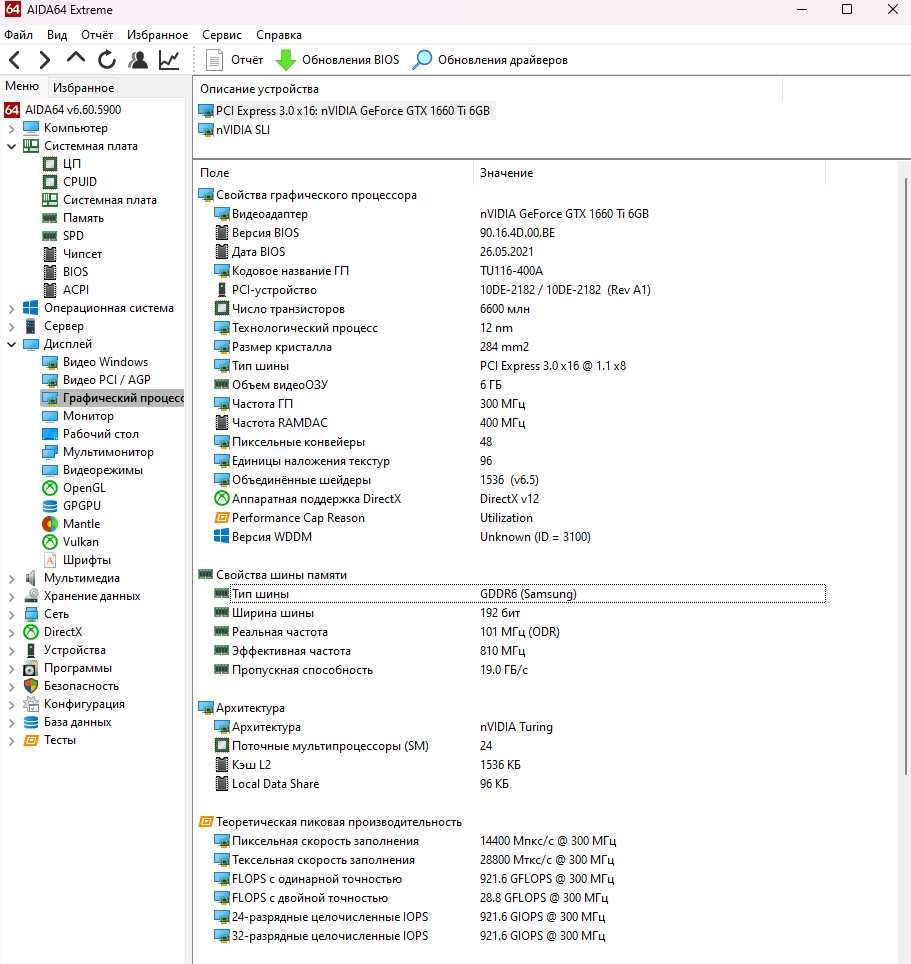Image resolution: width=911 pixels, height=964 pixels.
Task: Select the BIOS tree item
Action: 75,272
